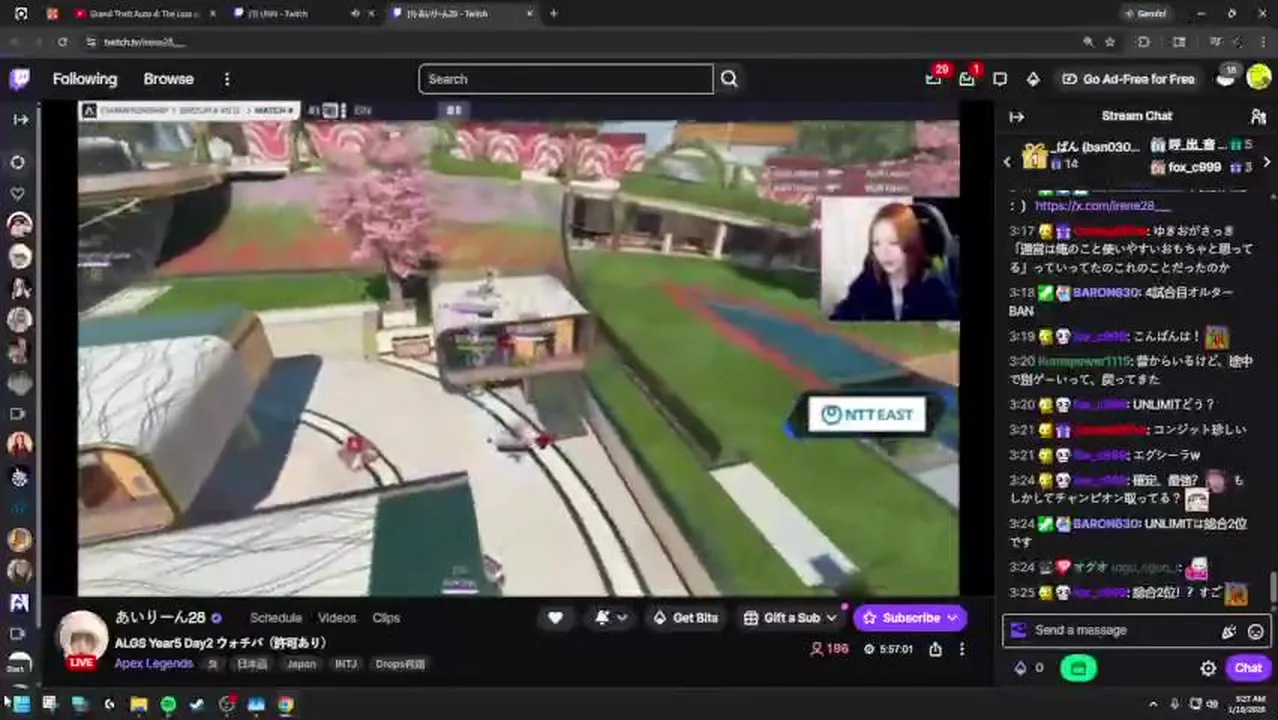The width and height of the screenshot is (1278, 720).
Task: Open chat settings gear
Action: [1208, 668]
